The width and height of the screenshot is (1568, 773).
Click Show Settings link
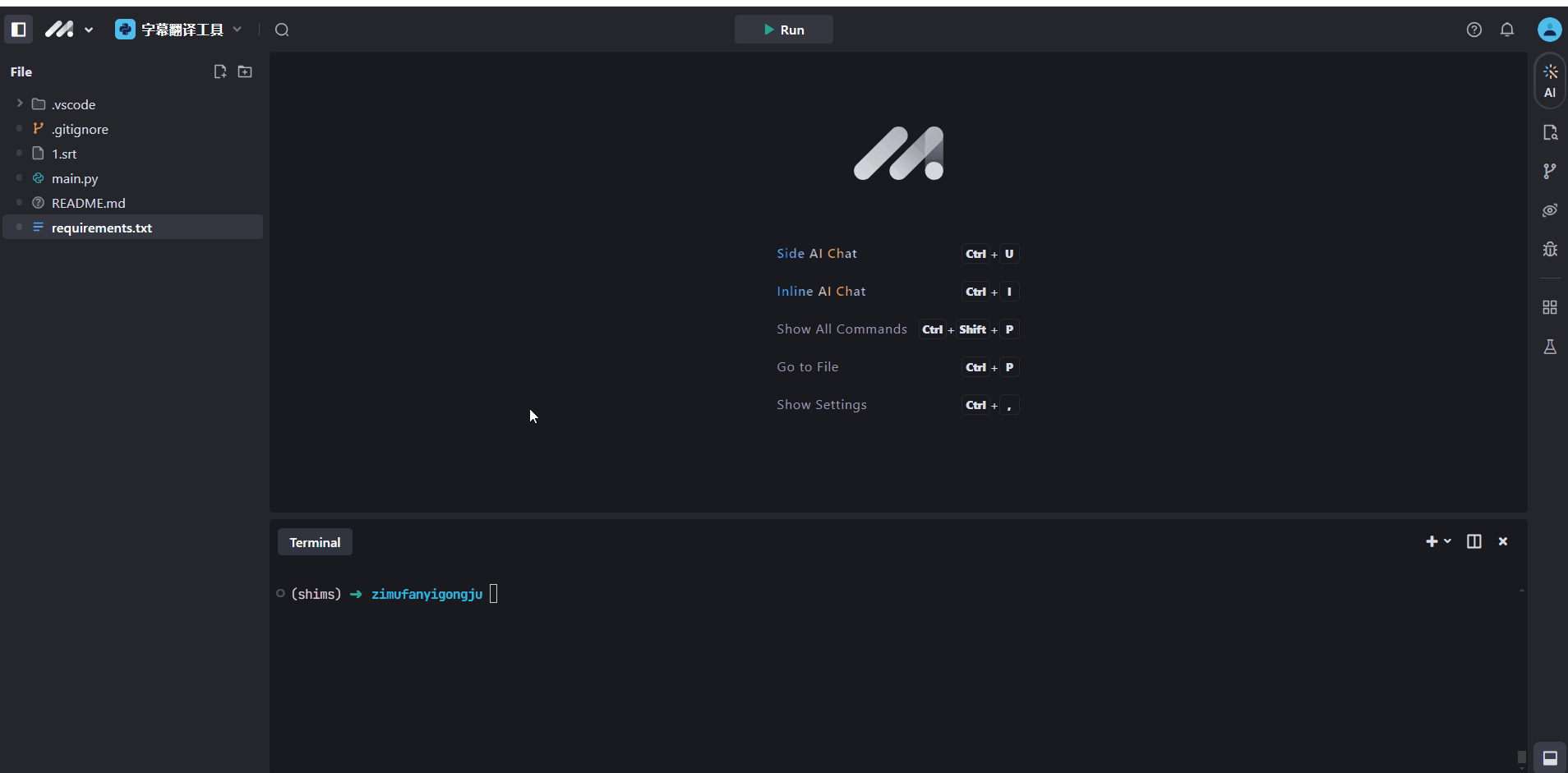[822, 405]
